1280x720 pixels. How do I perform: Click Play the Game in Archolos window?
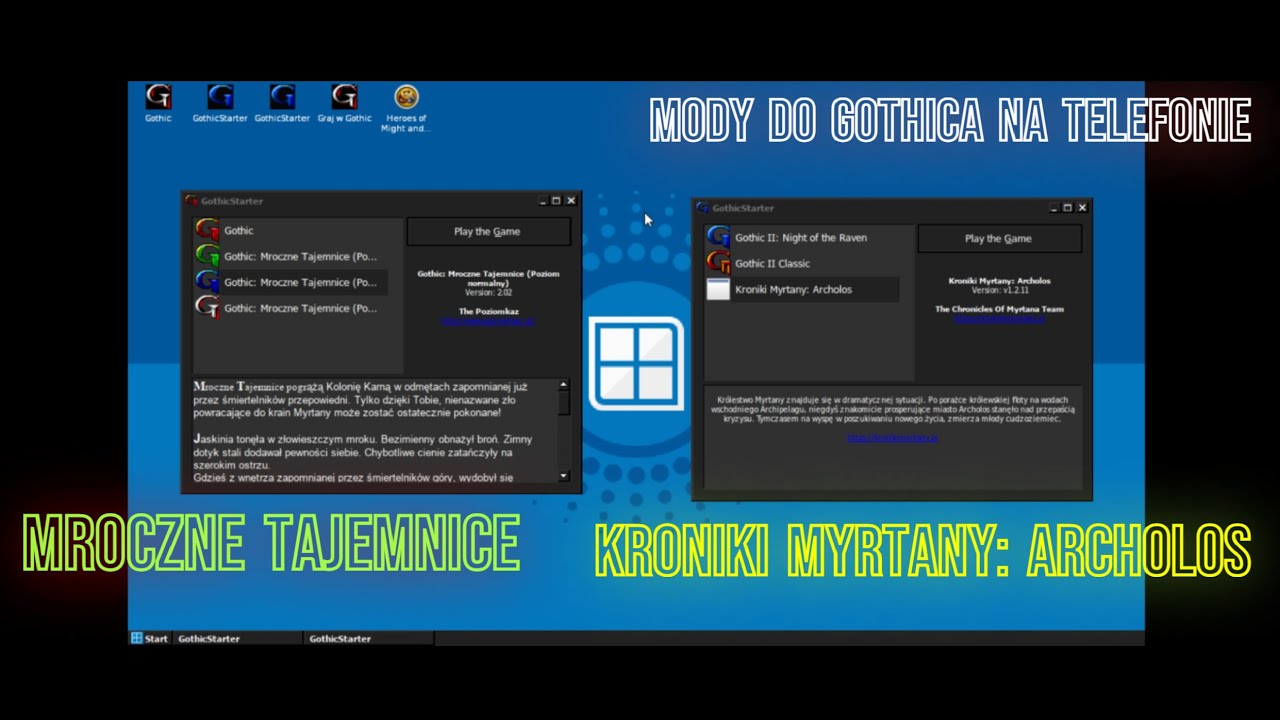click(999, 238)
